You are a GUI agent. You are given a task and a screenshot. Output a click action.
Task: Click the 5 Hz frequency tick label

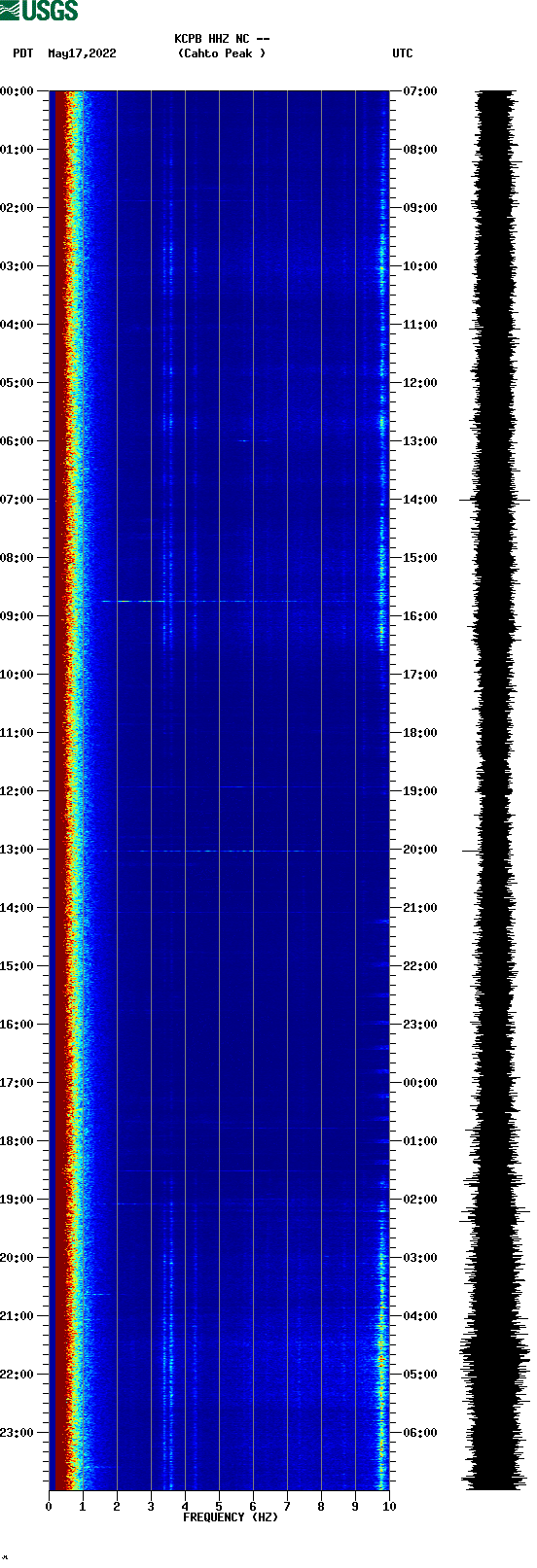(219, 1507)
